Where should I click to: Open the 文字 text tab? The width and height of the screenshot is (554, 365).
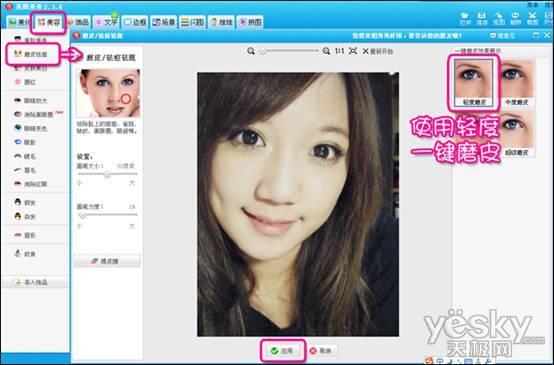(107, 22)
